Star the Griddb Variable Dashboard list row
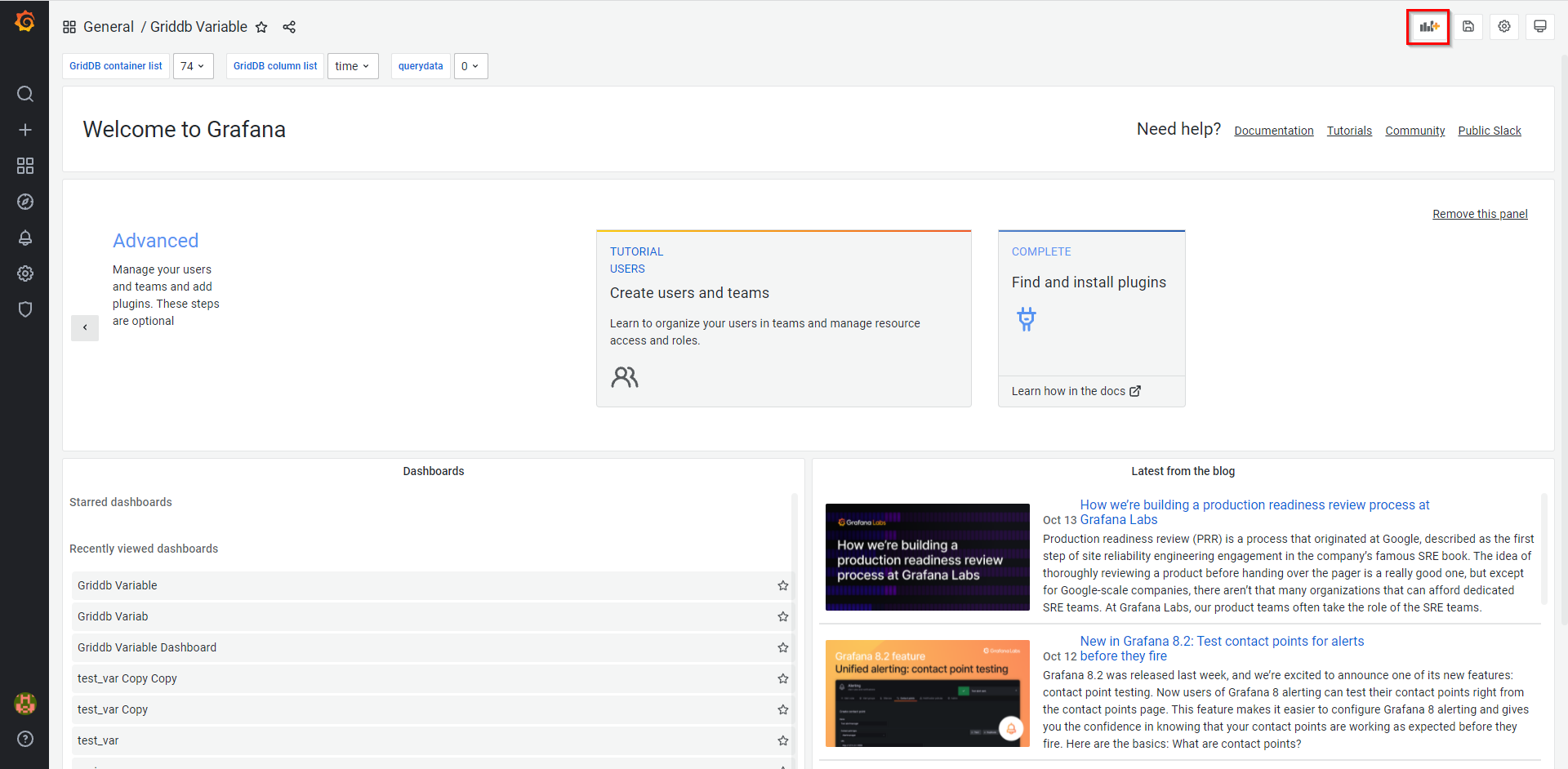Image resolution: width=1568 pixels, height=769 pixels. click(782, 647)
